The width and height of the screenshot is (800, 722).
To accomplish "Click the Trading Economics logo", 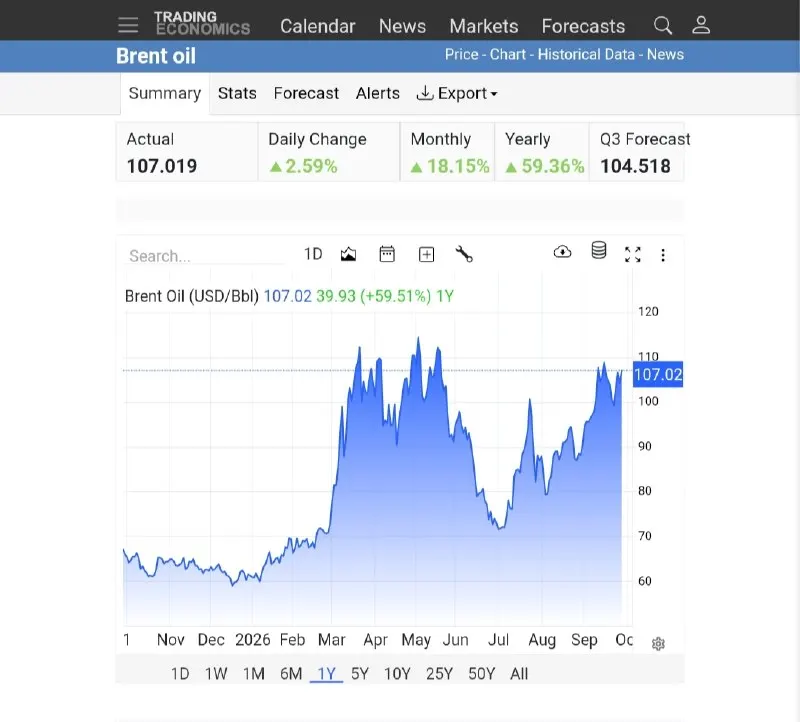I will click(203, 23).
